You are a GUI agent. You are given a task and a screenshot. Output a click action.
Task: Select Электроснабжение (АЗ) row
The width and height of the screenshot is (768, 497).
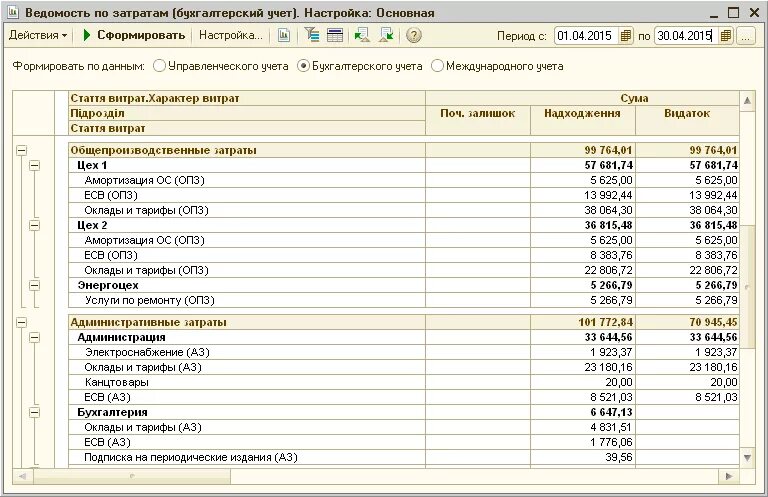[x=247, y=352]
